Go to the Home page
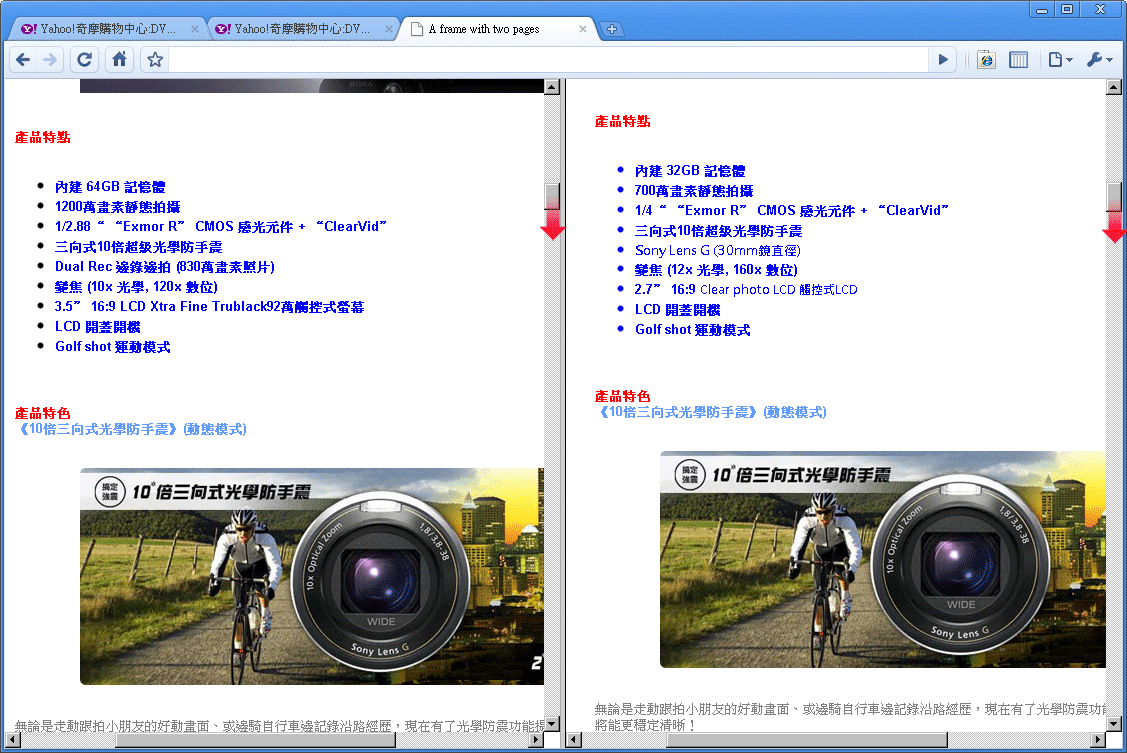This screenshot has height=753, width=1127. point(119,60)
